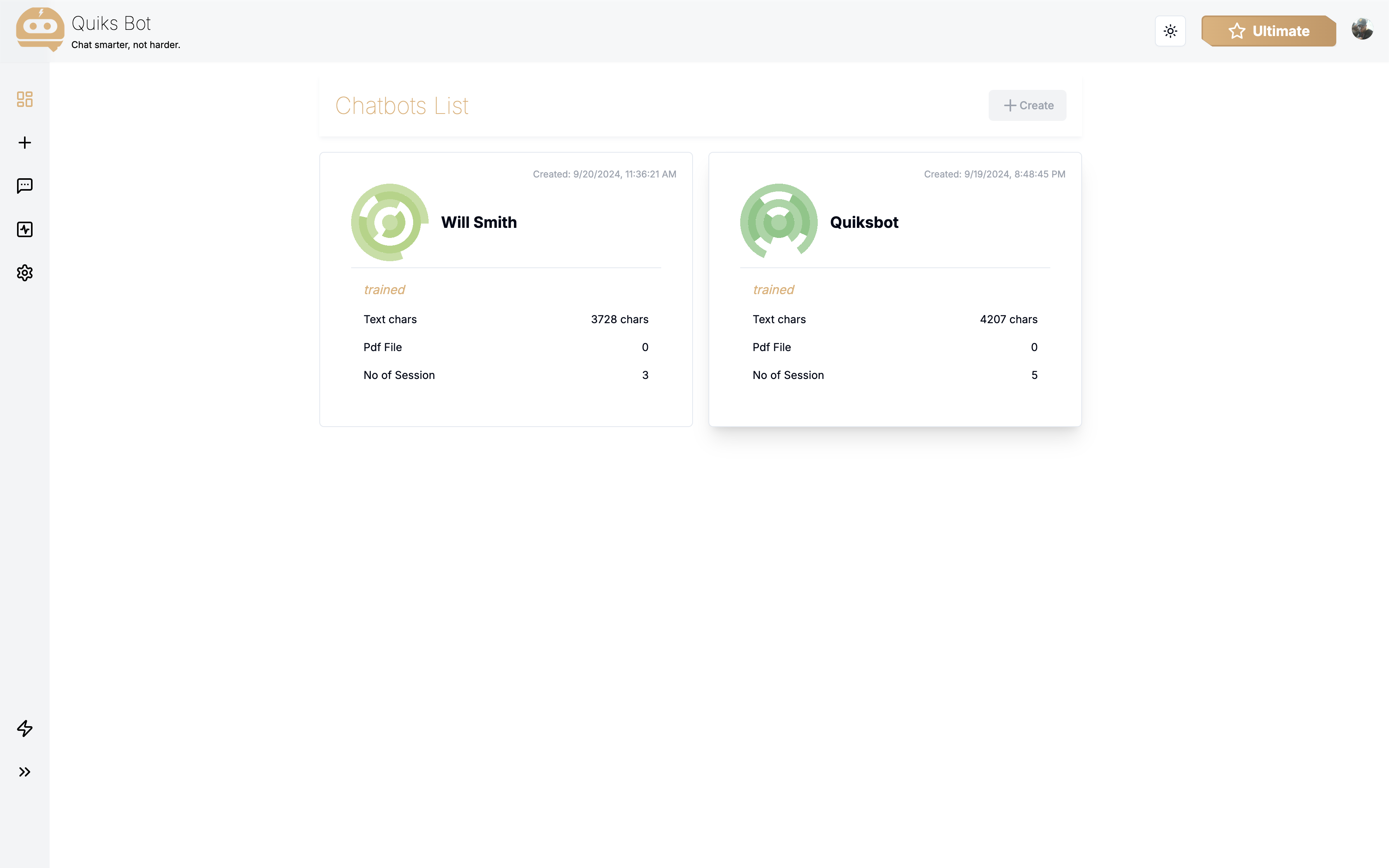
Task: Toggle light/dark theme sun button
Action: pyautogui.click(x=1170, y=31)
